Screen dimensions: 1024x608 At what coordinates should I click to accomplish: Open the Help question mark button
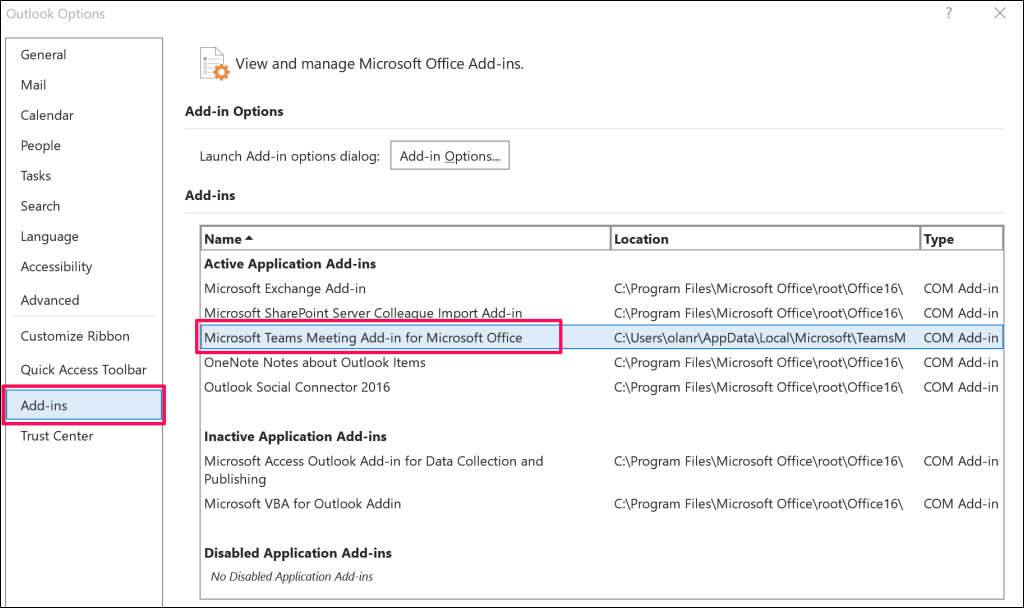(949, 13)
